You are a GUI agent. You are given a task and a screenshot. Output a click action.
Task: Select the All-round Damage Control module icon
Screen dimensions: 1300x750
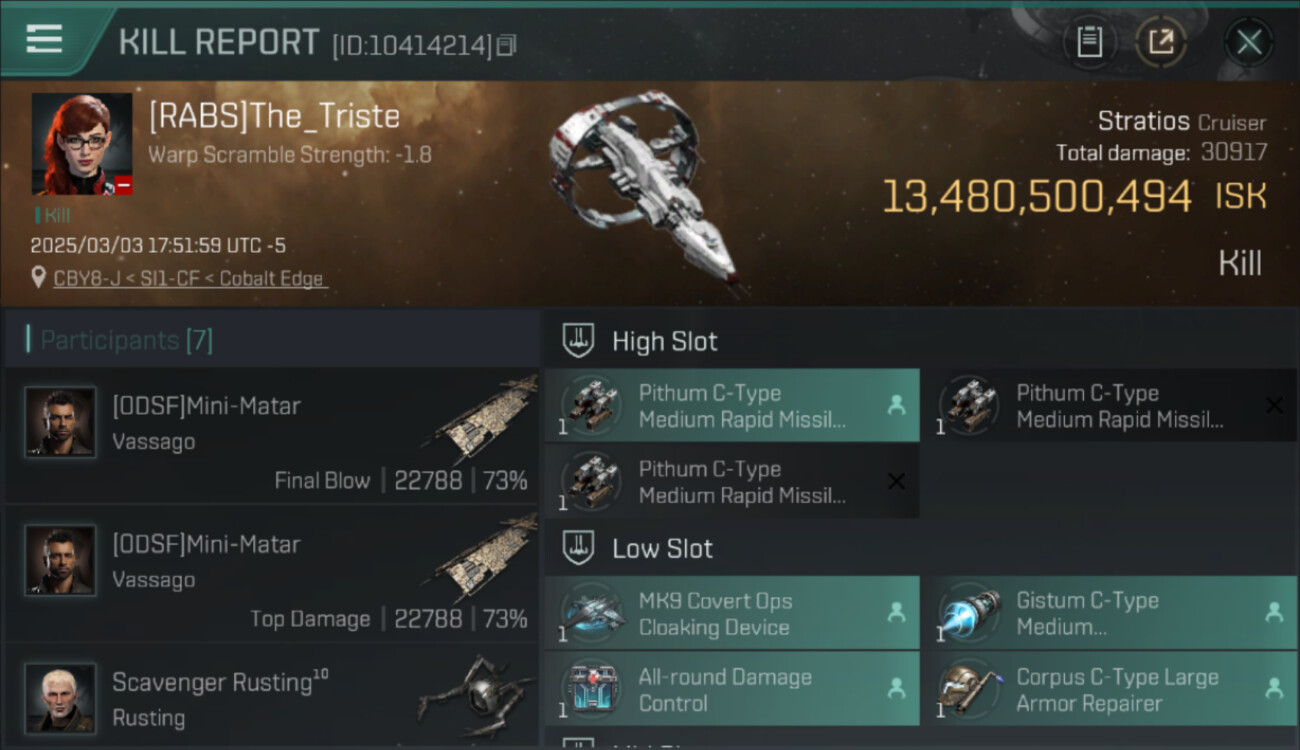(x=593, y=689)
